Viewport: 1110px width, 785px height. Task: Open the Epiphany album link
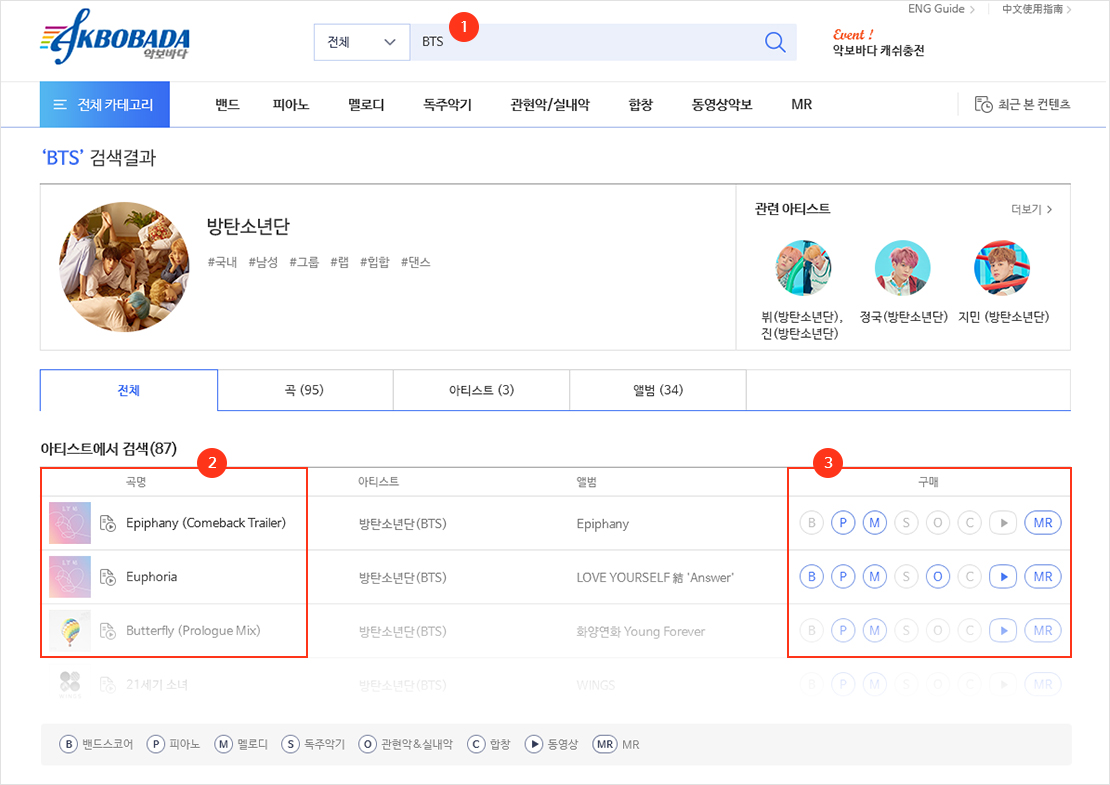click(x=602, y=524)
